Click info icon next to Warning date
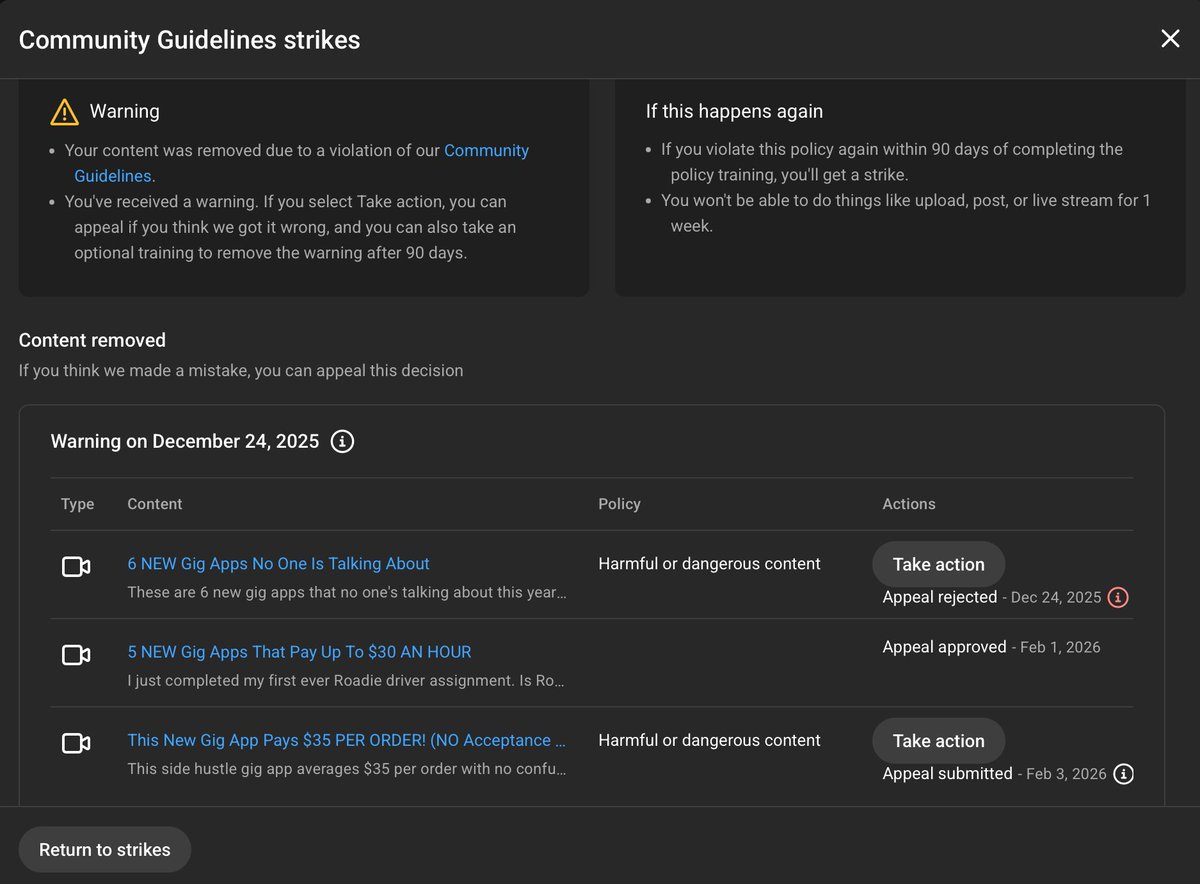The image size is (1200, 884). click(x=342, y=441)
